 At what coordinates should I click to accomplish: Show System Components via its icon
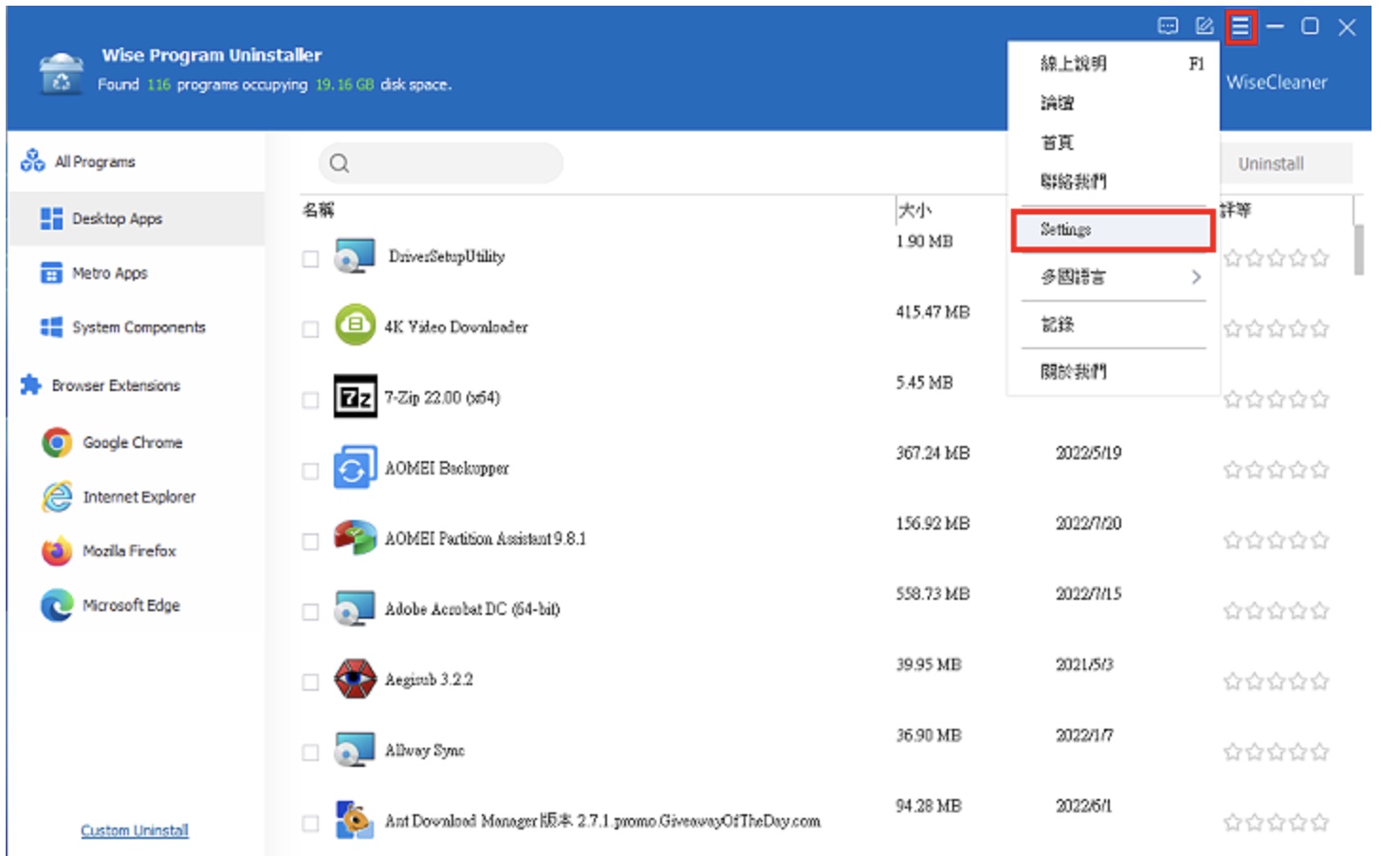(x=51, y=327)
